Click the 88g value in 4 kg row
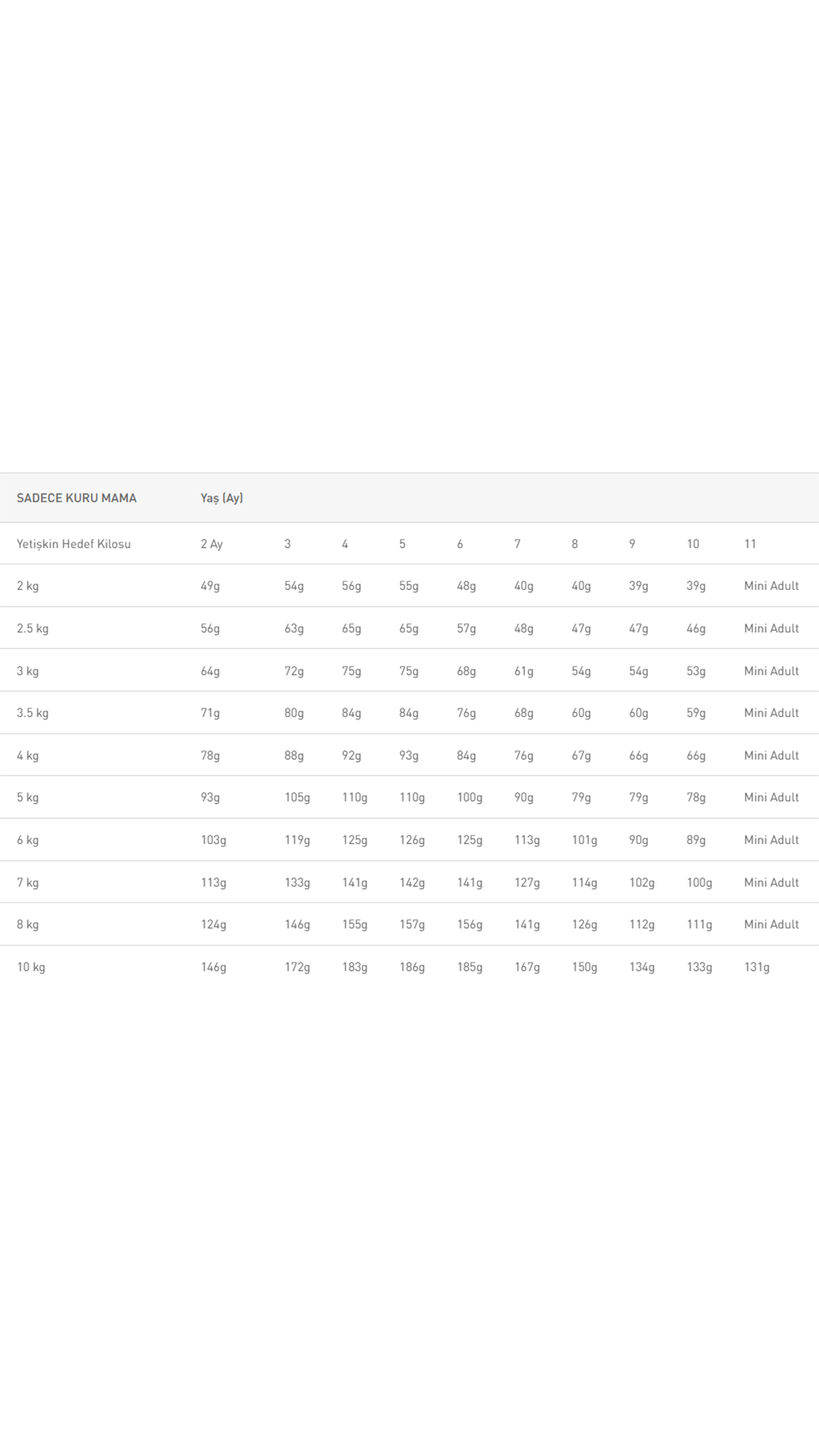 tap(294, 755)
